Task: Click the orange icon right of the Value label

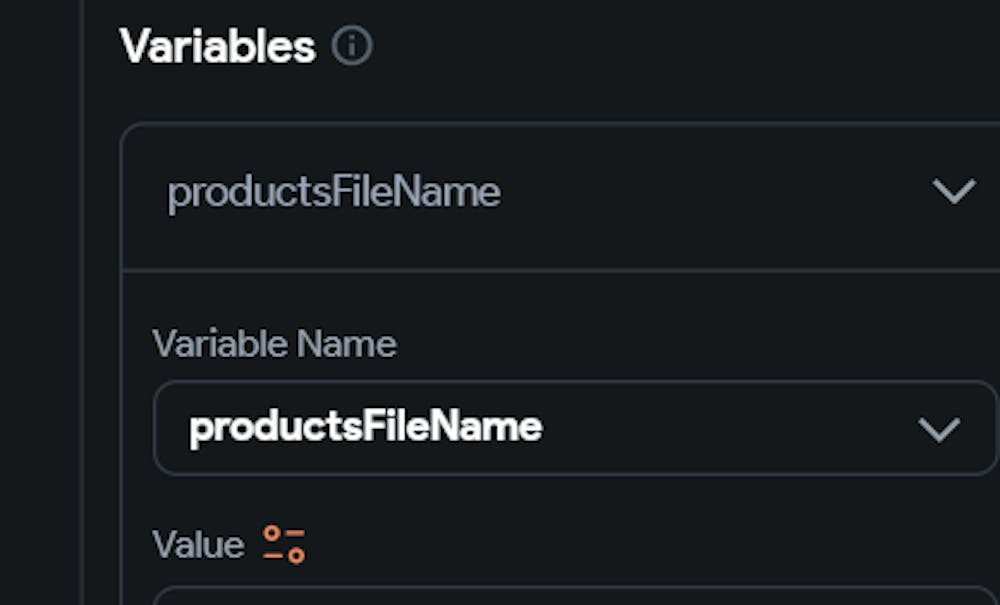Action: click(x=284, y=544)
